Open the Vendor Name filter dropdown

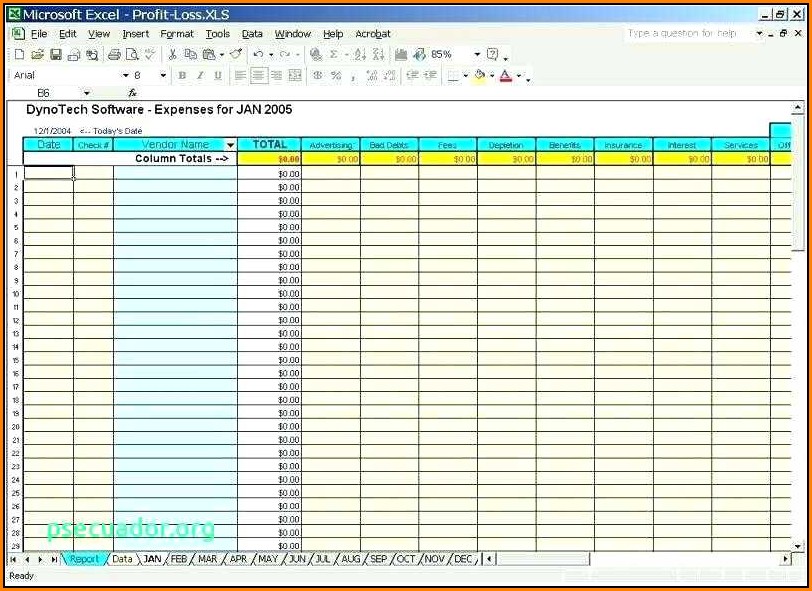231,145
